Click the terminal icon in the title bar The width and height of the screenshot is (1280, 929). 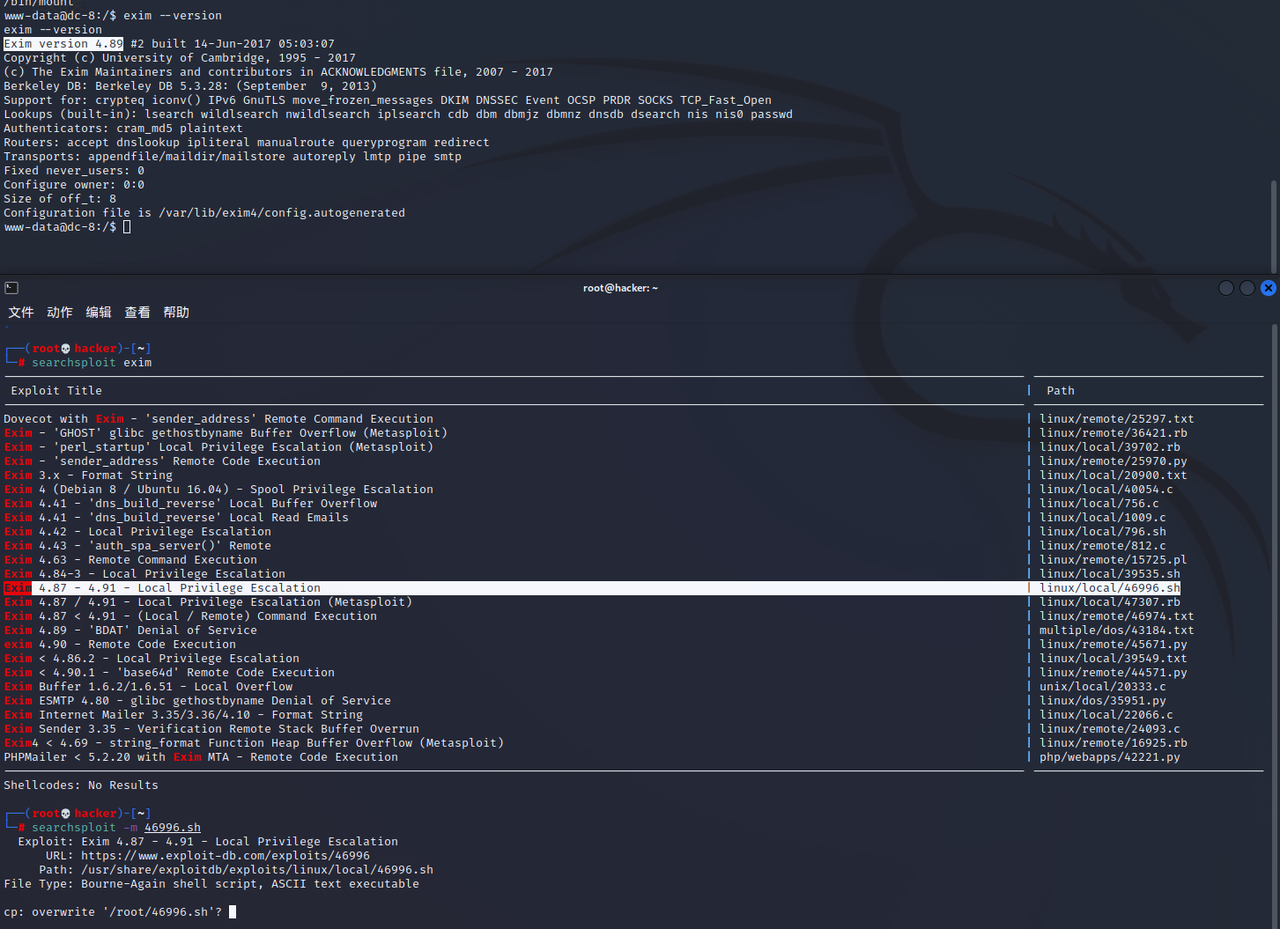tap(10, 288)
